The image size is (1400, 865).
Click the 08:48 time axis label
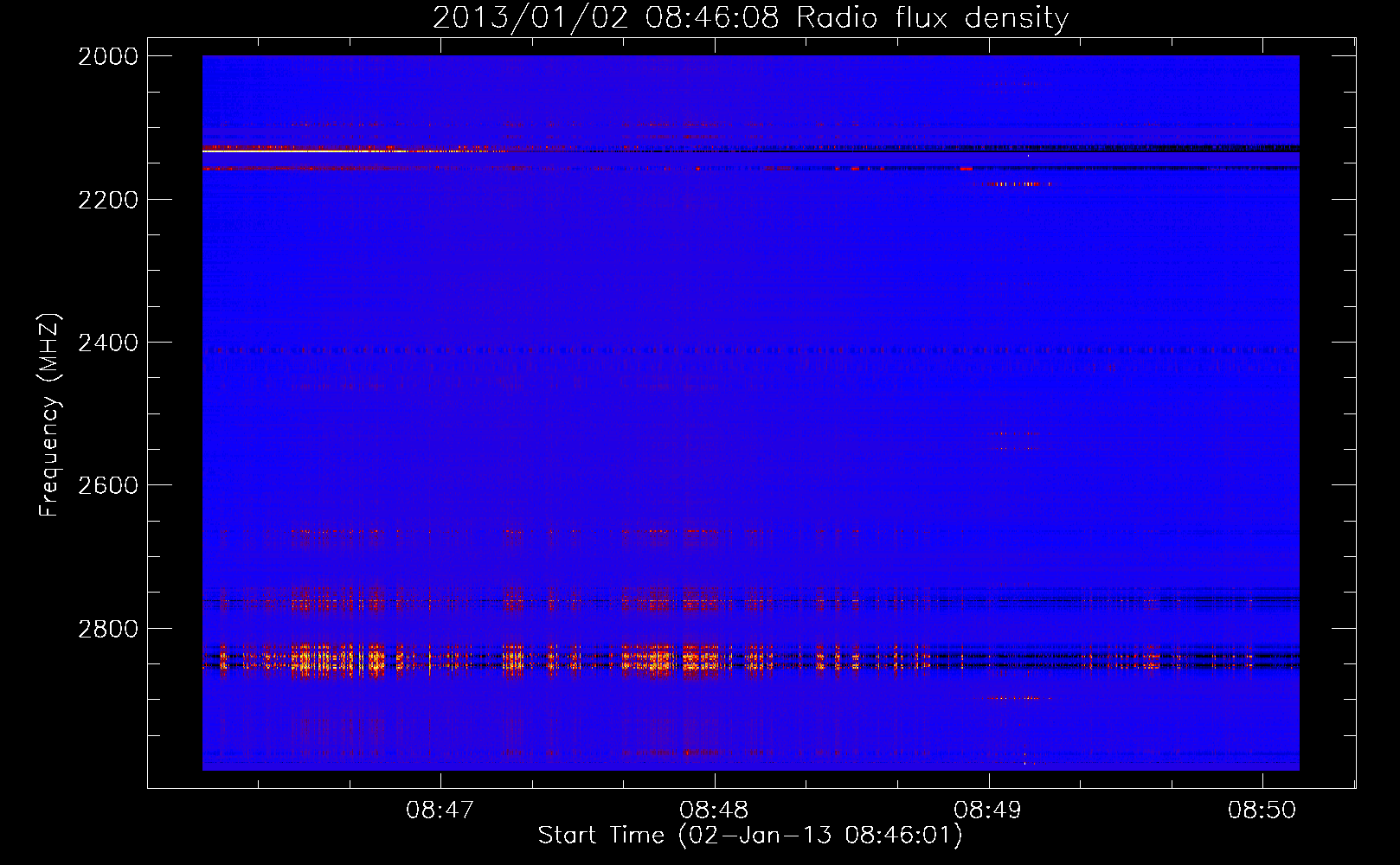click(714, 810)
